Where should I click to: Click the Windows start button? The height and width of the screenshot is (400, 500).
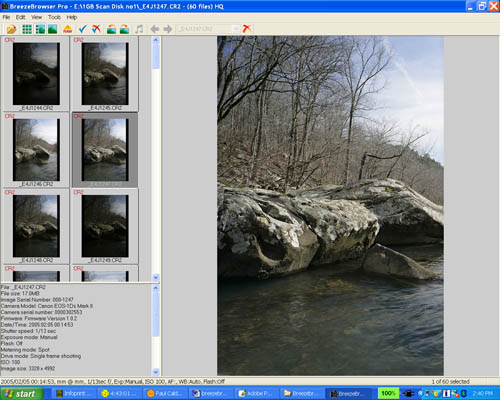coord(22,394)
